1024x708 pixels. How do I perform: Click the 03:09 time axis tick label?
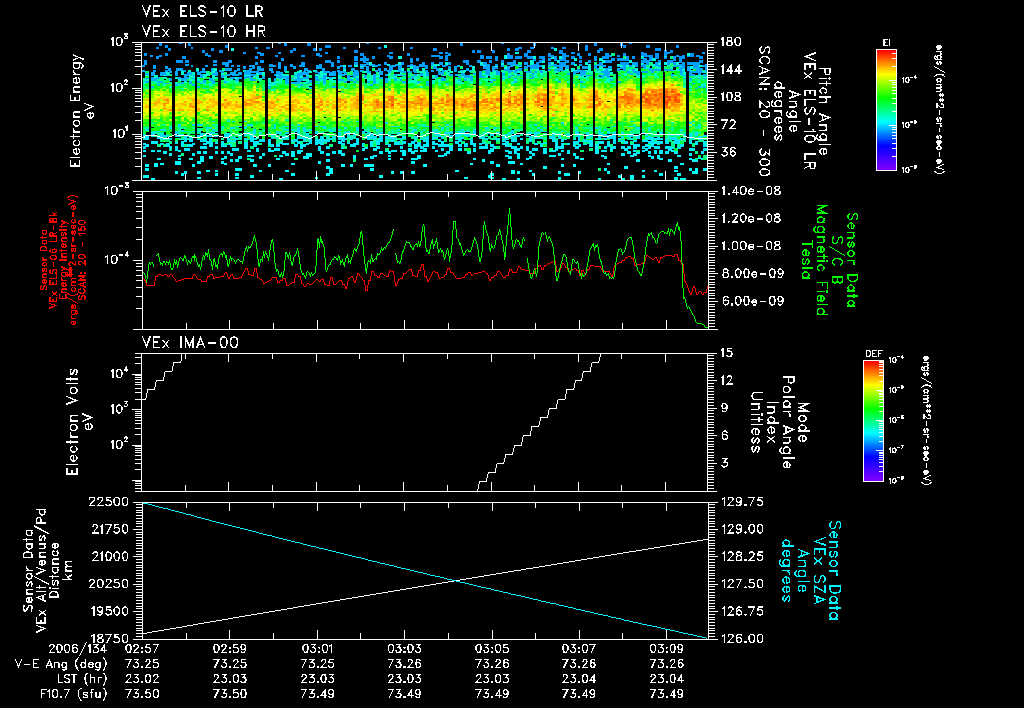666,649
